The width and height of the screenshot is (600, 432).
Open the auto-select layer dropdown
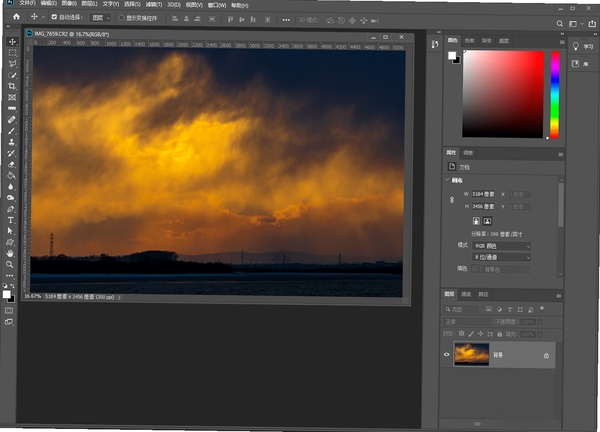[101, 18]
